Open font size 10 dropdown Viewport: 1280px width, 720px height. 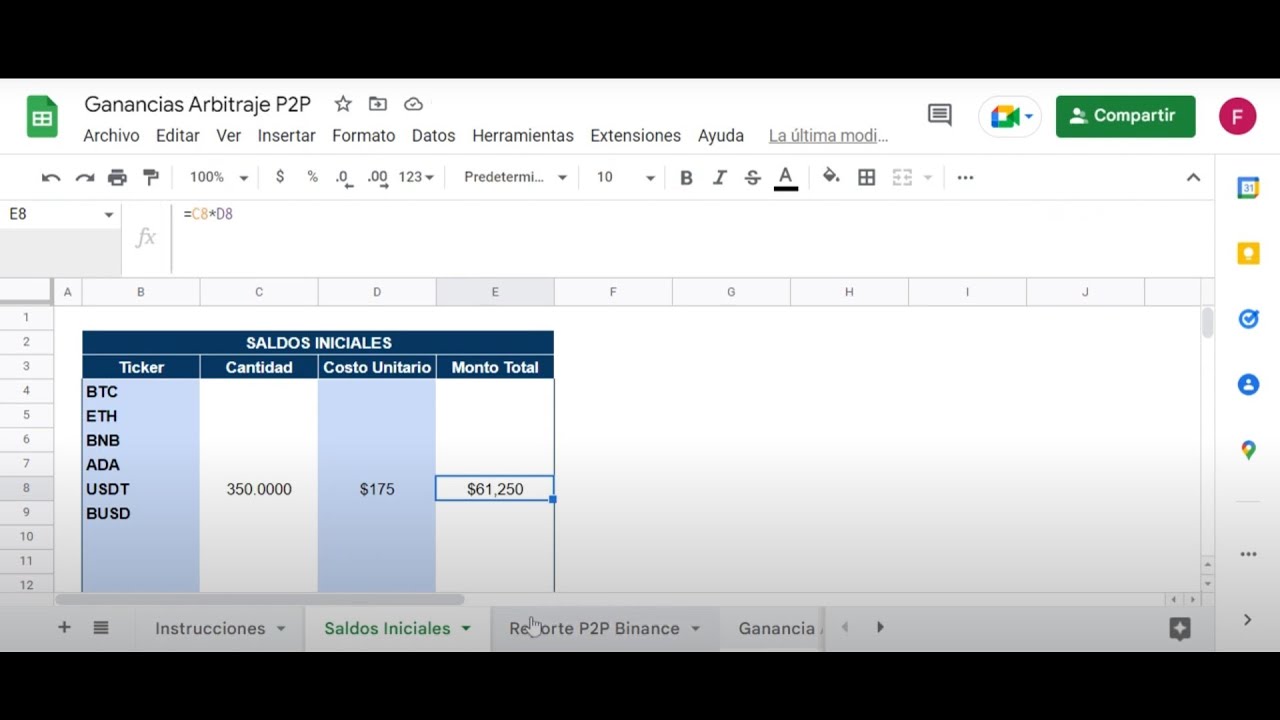626,177
